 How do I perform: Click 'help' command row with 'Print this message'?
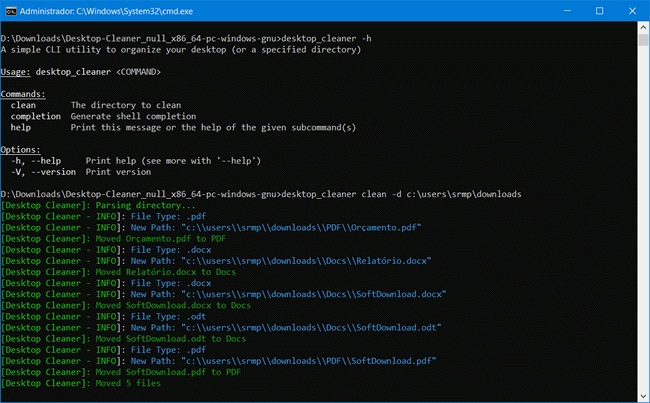183,128
